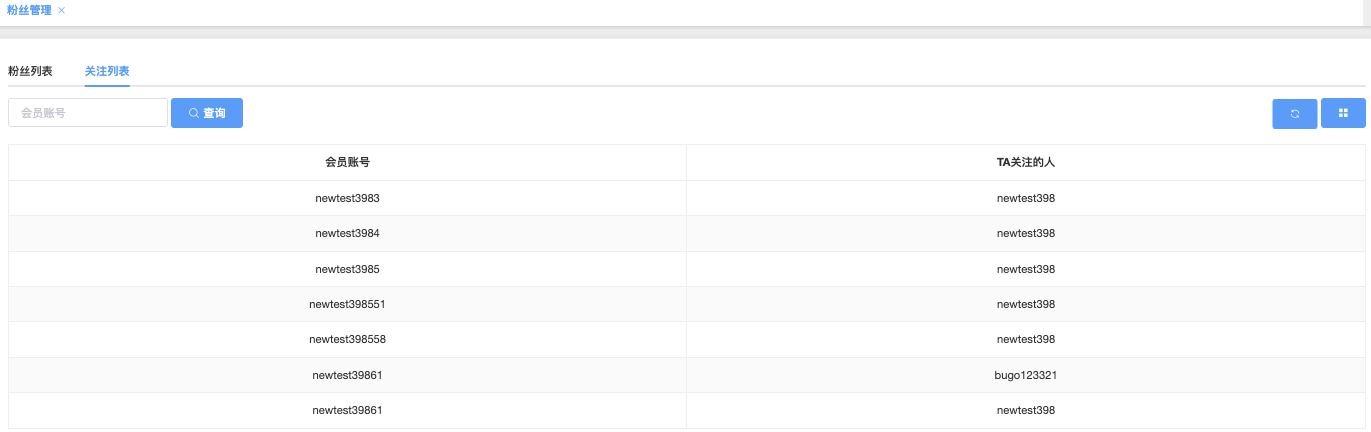Screen dimensions: 1371x432
Task: Click the TA关注的人 column header
Action: pyautogui.click(x=1026, y=162)
